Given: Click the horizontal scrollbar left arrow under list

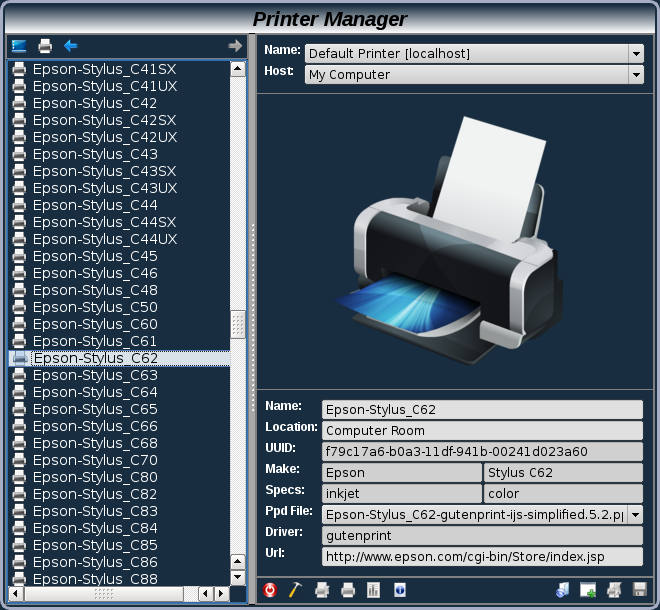Looking at the screenshot, I should [17, 594].
